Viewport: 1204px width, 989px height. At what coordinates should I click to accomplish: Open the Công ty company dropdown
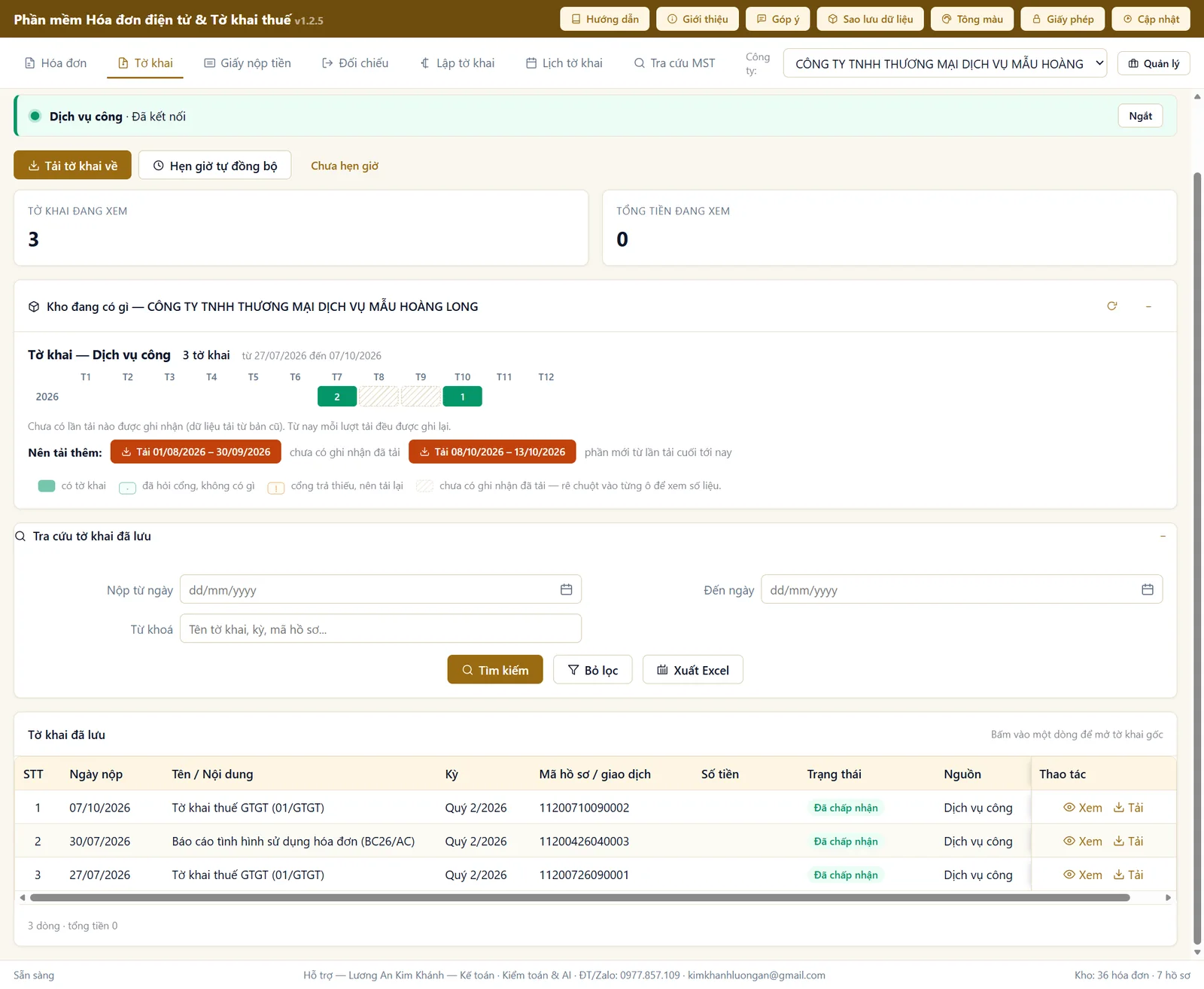[x=945, y=63]
